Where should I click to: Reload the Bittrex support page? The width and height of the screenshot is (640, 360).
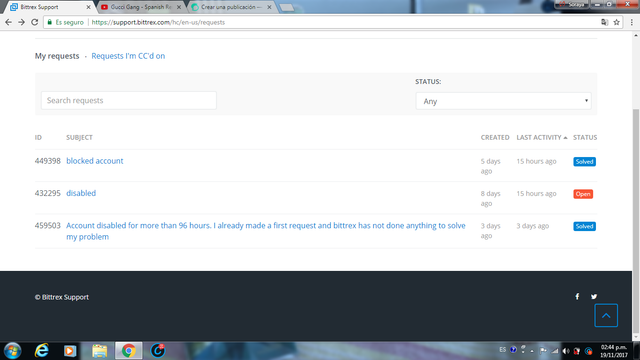click(35, 22)
